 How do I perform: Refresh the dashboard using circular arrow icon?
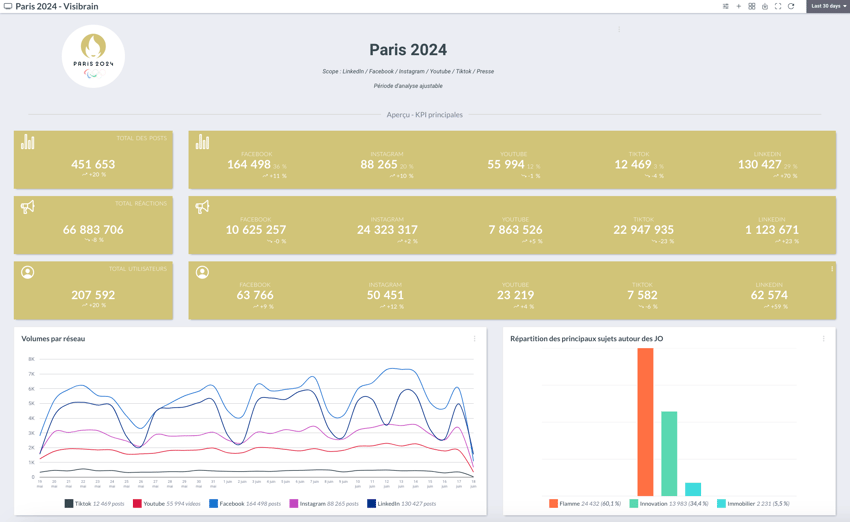(791, 7)
